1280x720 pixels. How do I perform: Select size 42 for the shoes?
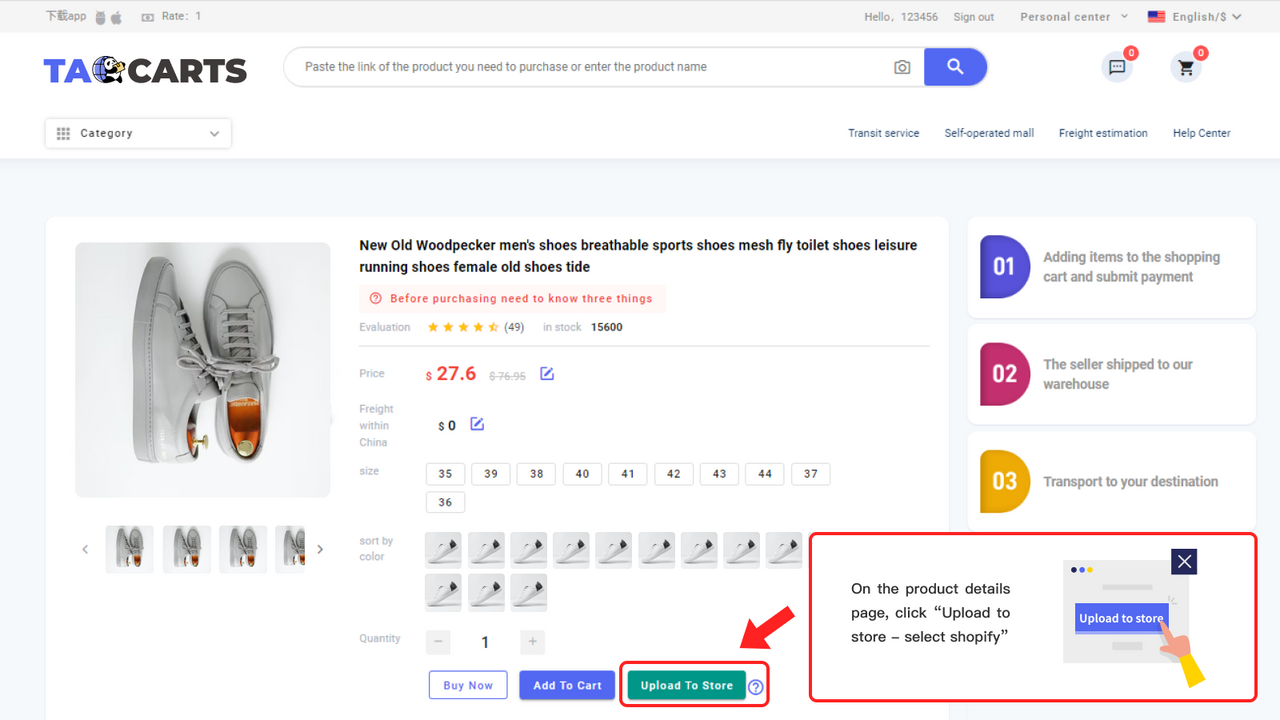[x=673, y=473]
